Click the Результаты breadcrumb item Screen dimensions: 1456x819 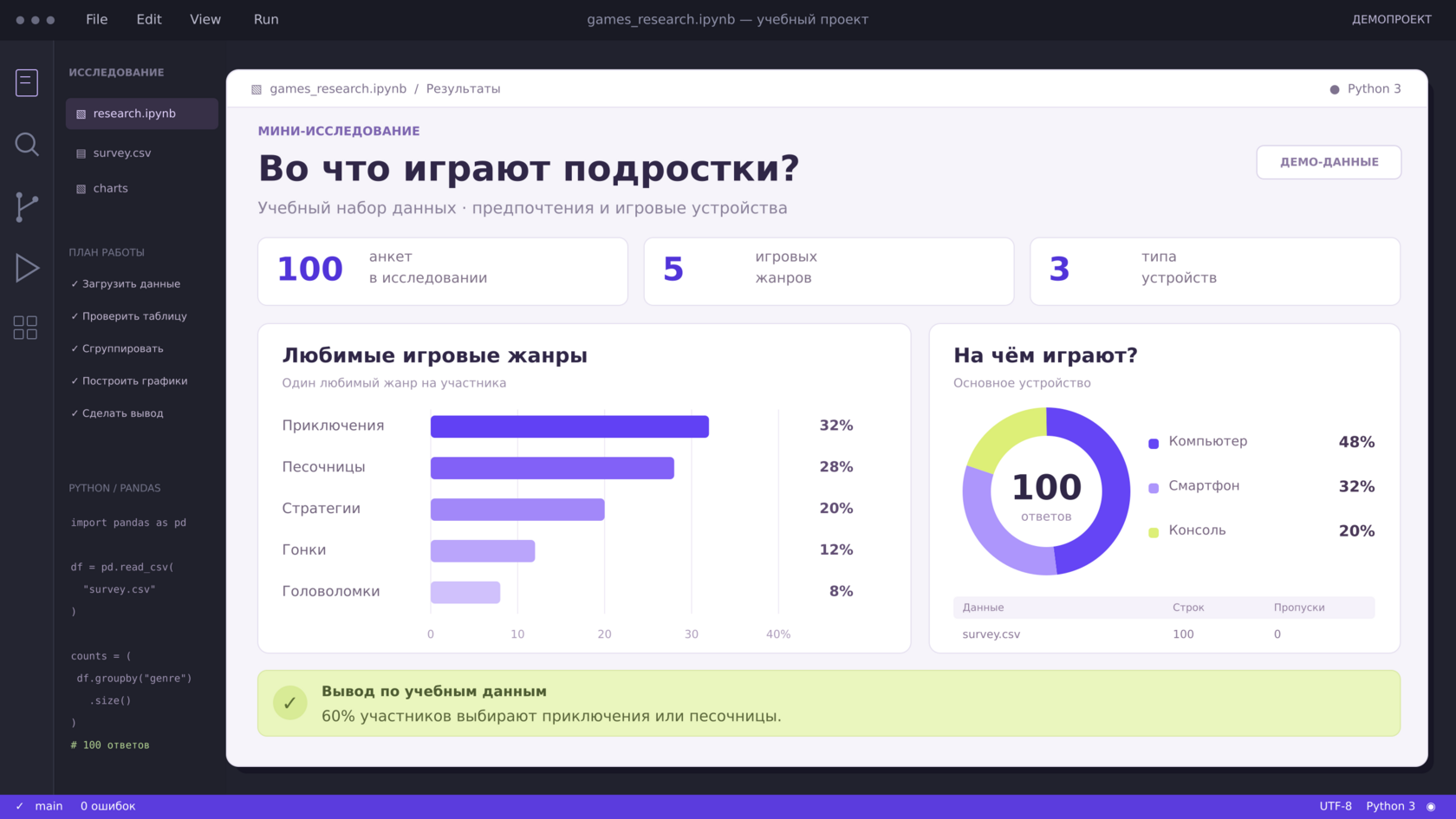[x=464, y=89]
